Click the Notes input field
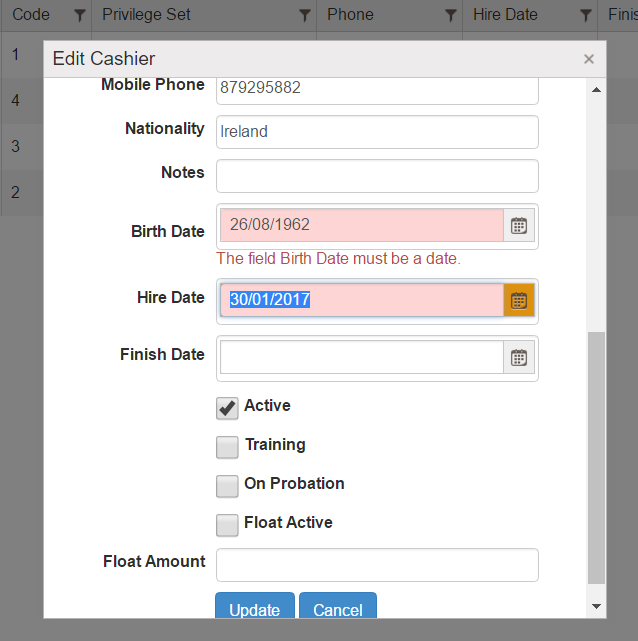 [x=377, y=176]
